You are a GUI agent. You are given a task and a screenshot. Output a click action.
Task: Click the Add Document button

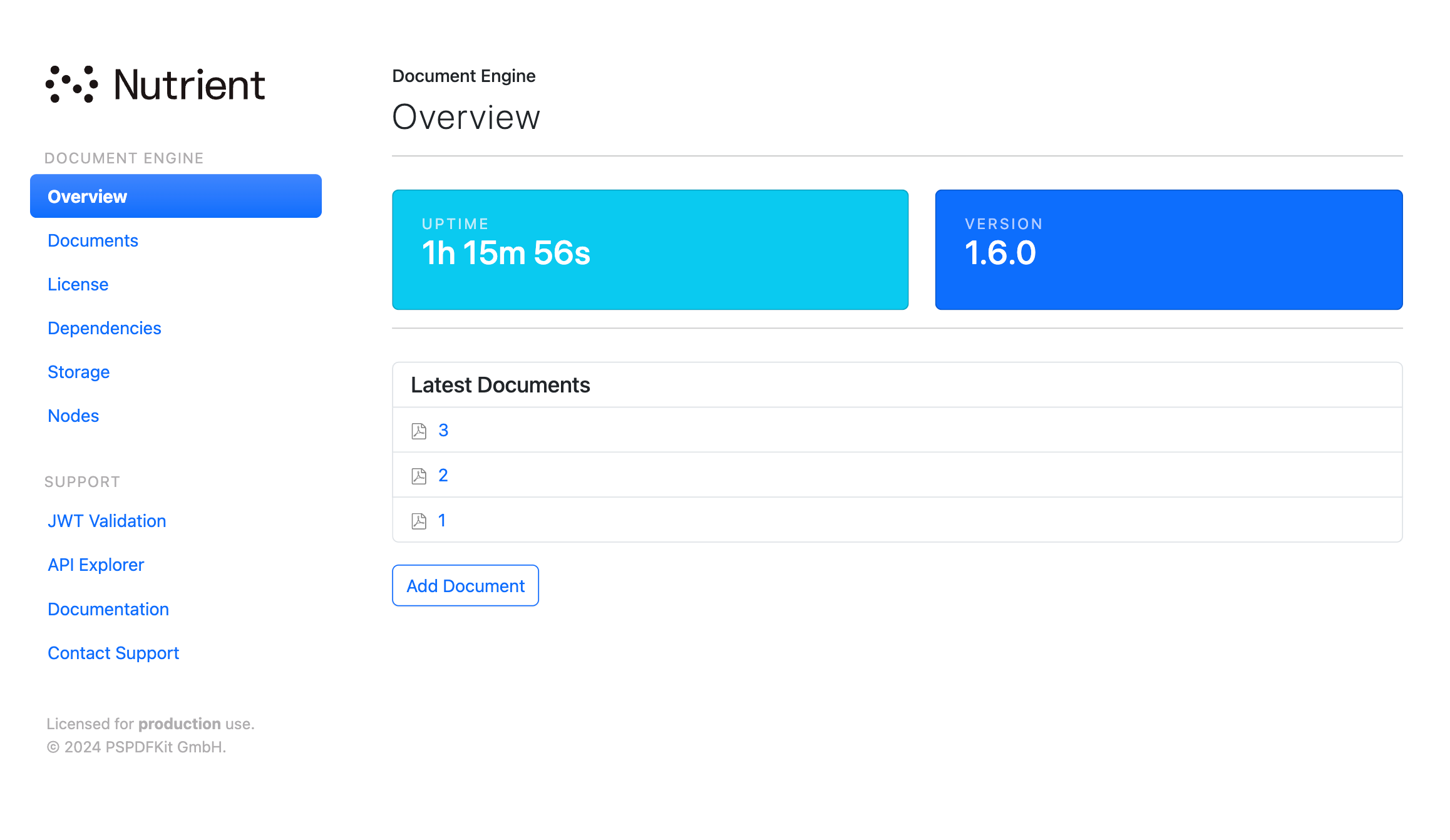point(465,585)
